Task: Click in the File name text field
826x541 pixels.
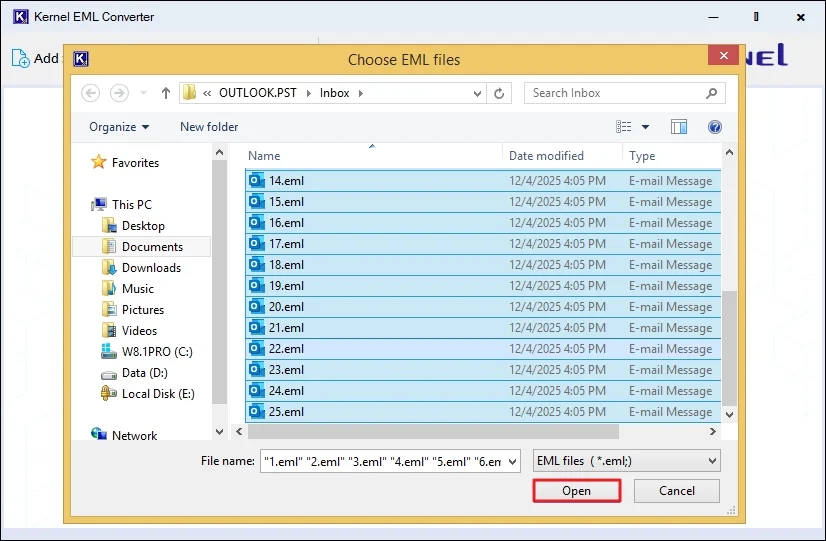Action: pyautogui.click(x=383, y=461)
